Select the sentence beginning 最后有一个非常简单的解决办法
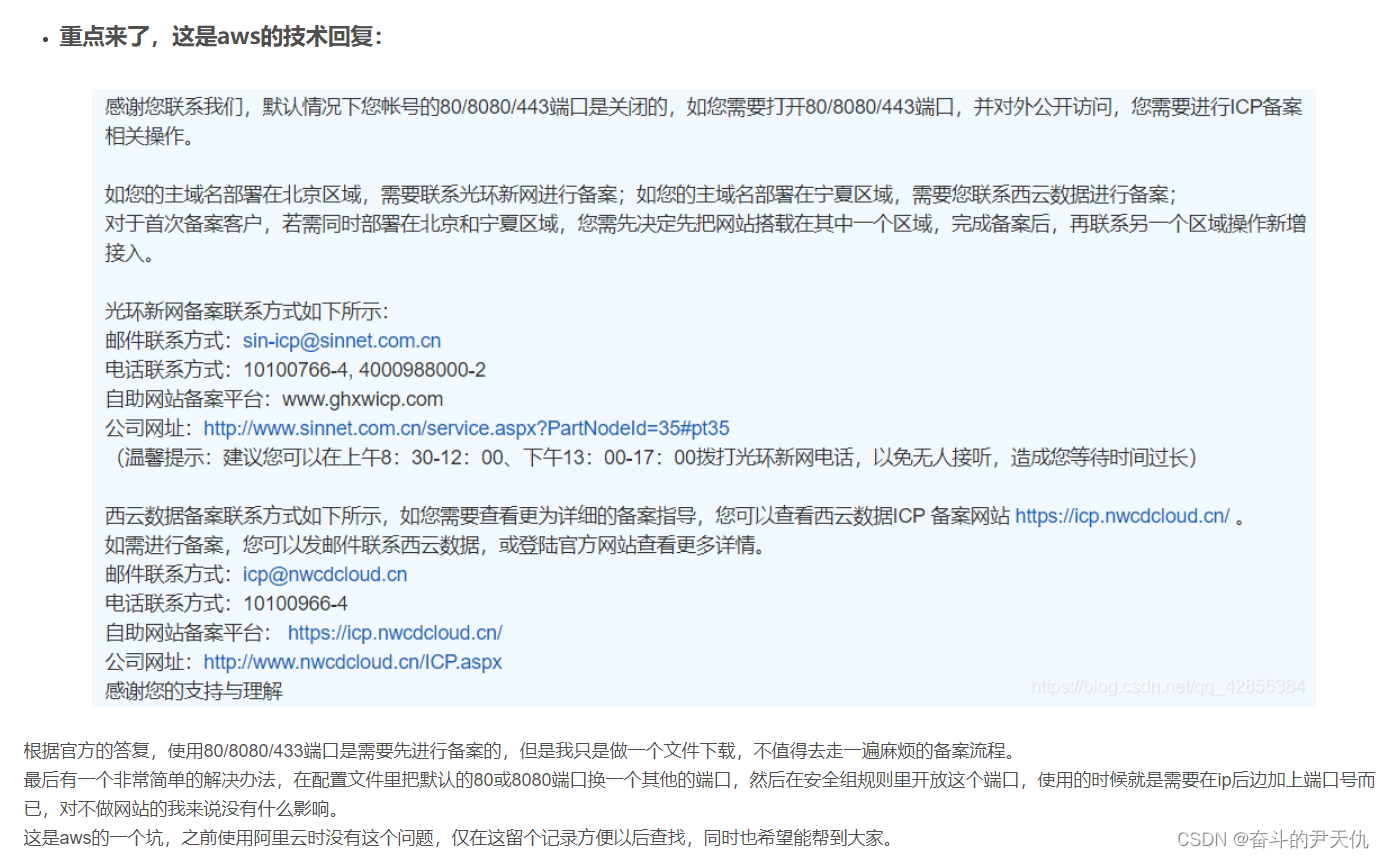This screenshot has height=858, width=1384. [x=699, y=794]
